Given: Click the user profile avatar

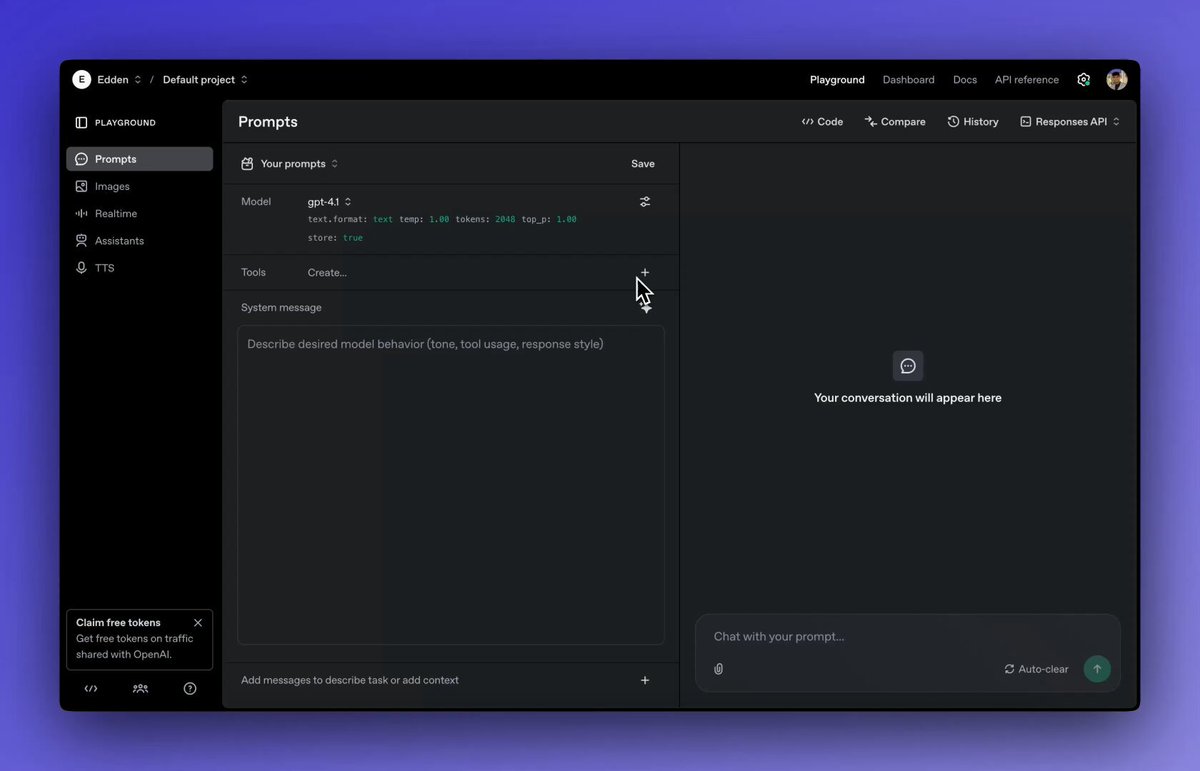Looking at the screenshot, I should coord(1117,79).
